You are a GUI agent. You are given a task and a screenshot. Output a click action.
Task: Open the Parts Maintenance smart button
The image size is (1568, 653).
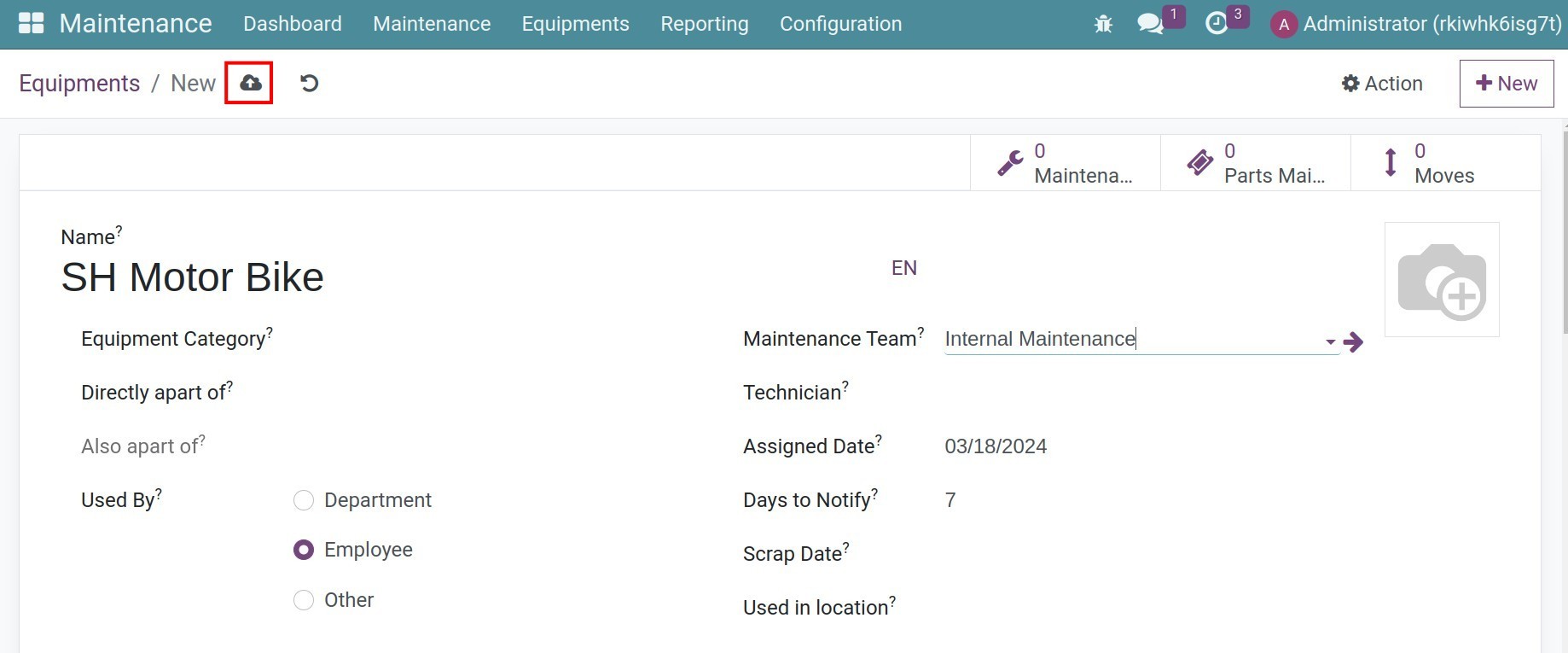1256,163
